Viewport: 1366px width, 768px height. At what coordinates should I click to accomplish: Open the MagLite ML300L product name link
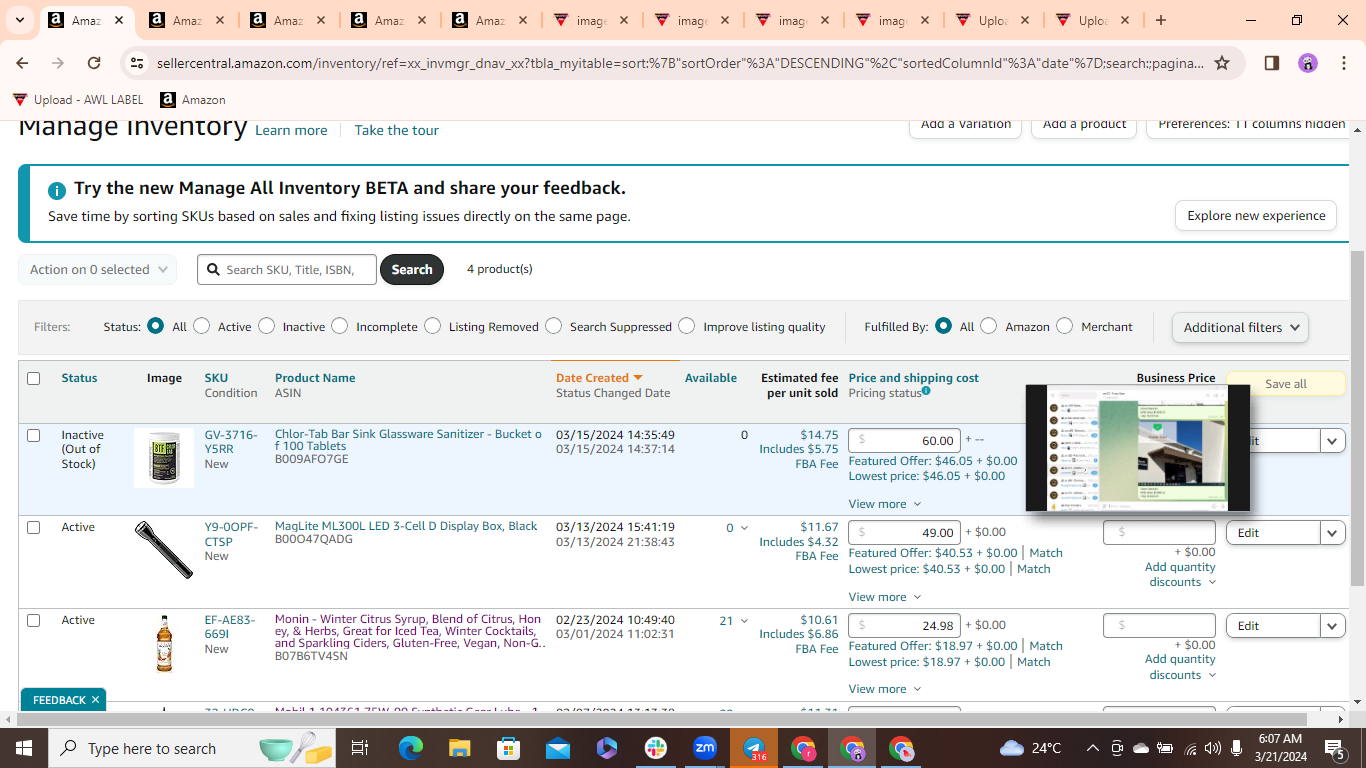tap(406, 526)
